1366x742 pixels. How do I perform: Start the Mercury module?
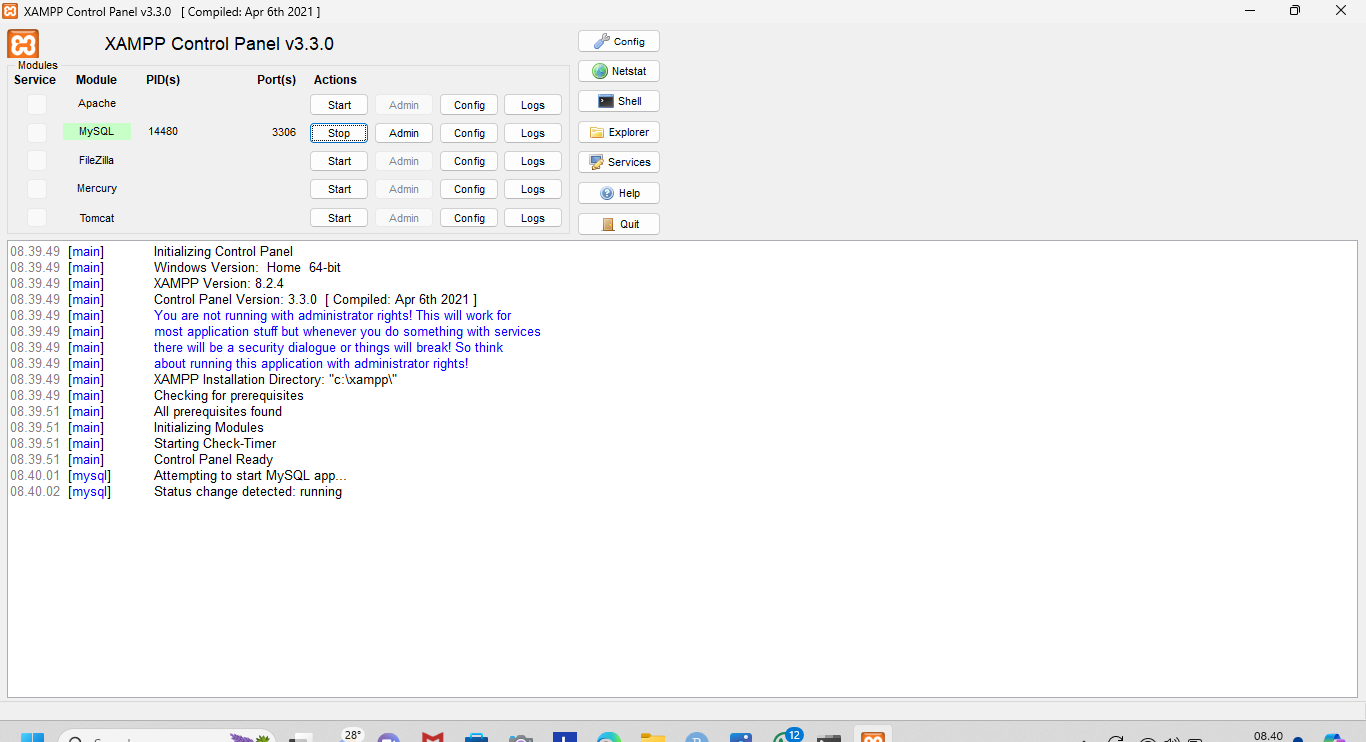pos(339,189)
